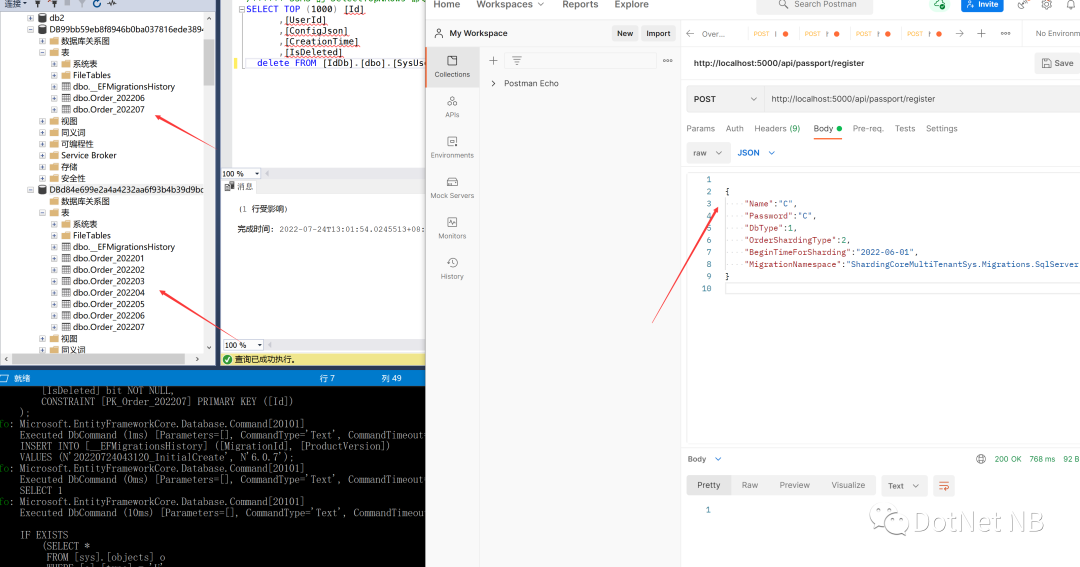Image resolution: width=1080 pixels, height=567 pixels.
Task: Expand the Postman Echo collection
Action: (493, 83)
